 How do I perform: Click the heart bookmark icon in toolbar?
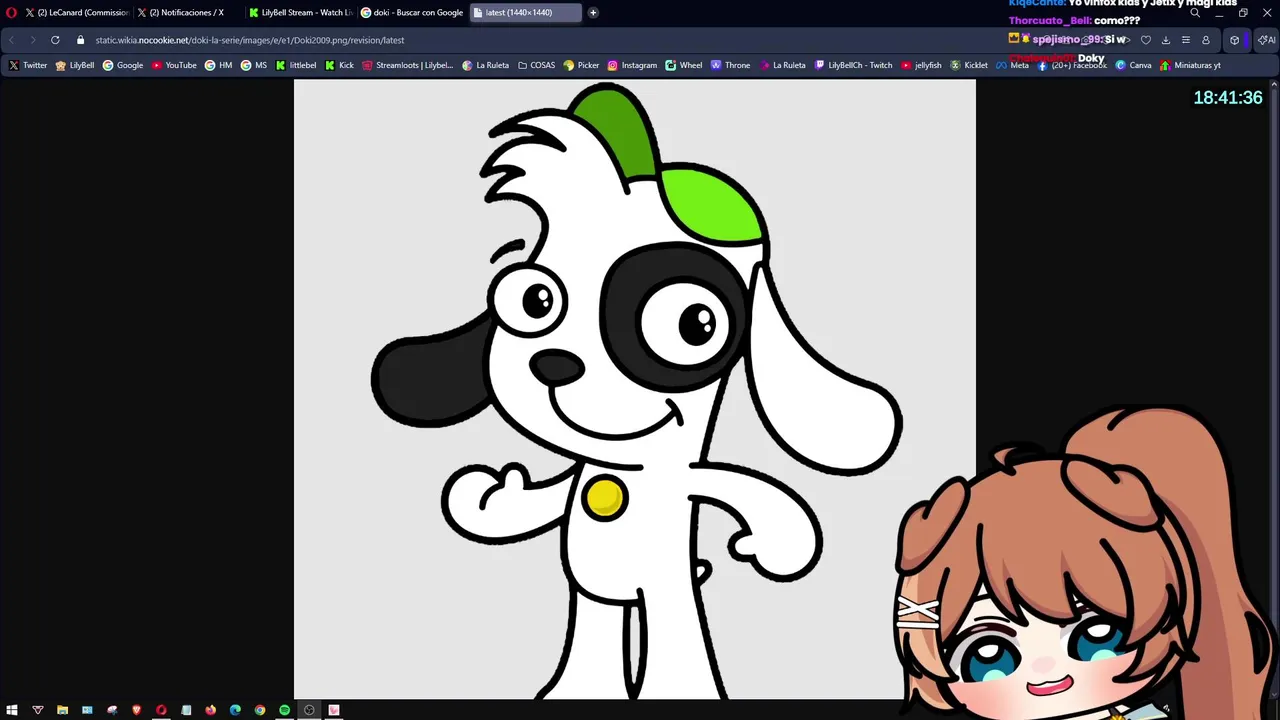(x=1146, y=40)
